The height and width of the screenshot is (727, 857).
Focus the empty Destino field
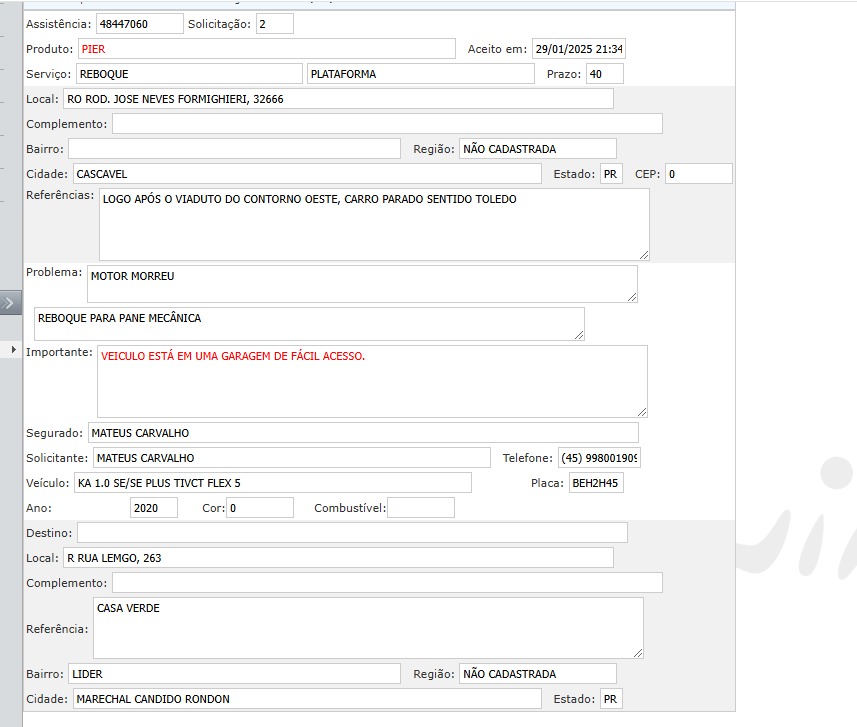coord(352,533)
